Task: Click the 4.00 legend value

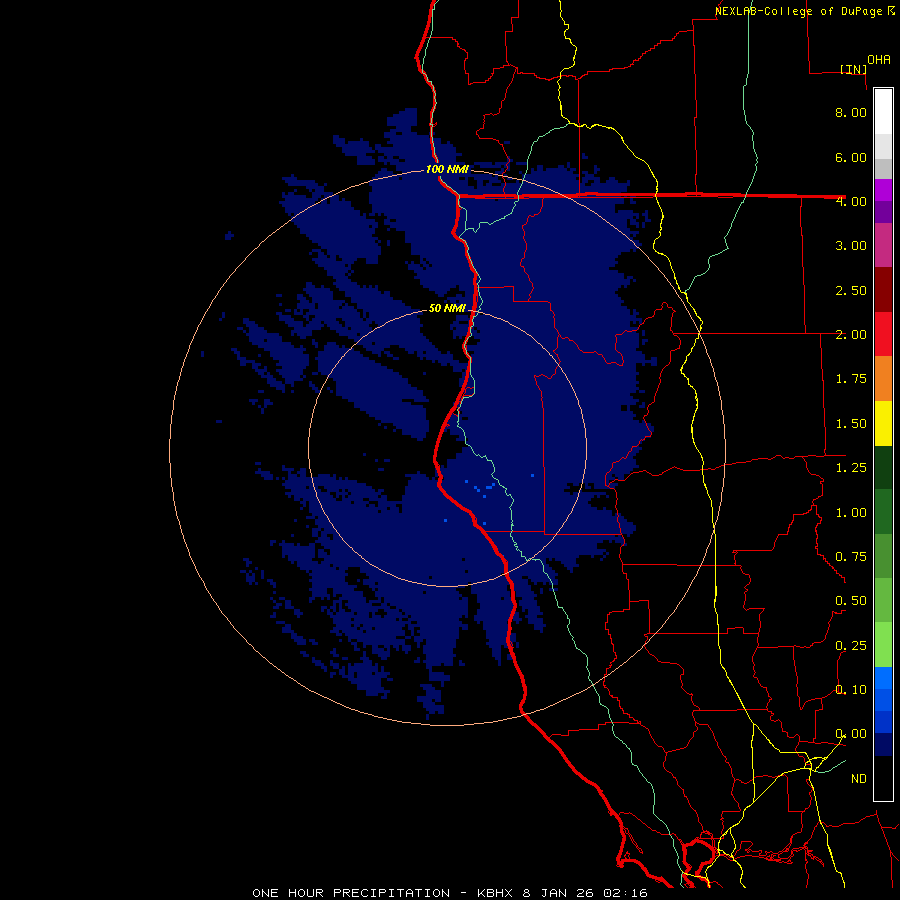Action: click(x=851, y=201)
